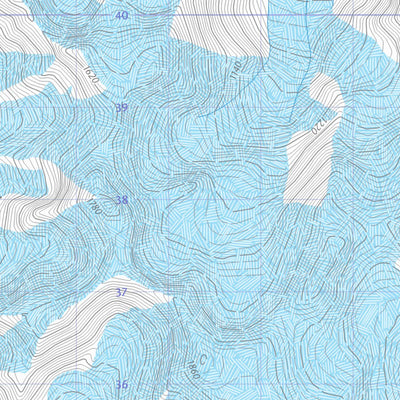Click the grid label 39

tap(122, 108)
